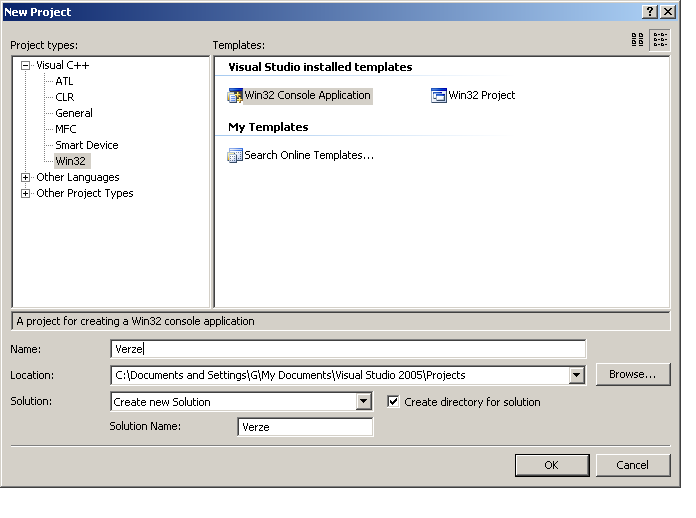Select Other Languages label in tree
Viewport: 696px width, 518px height.
coord(78,177)
